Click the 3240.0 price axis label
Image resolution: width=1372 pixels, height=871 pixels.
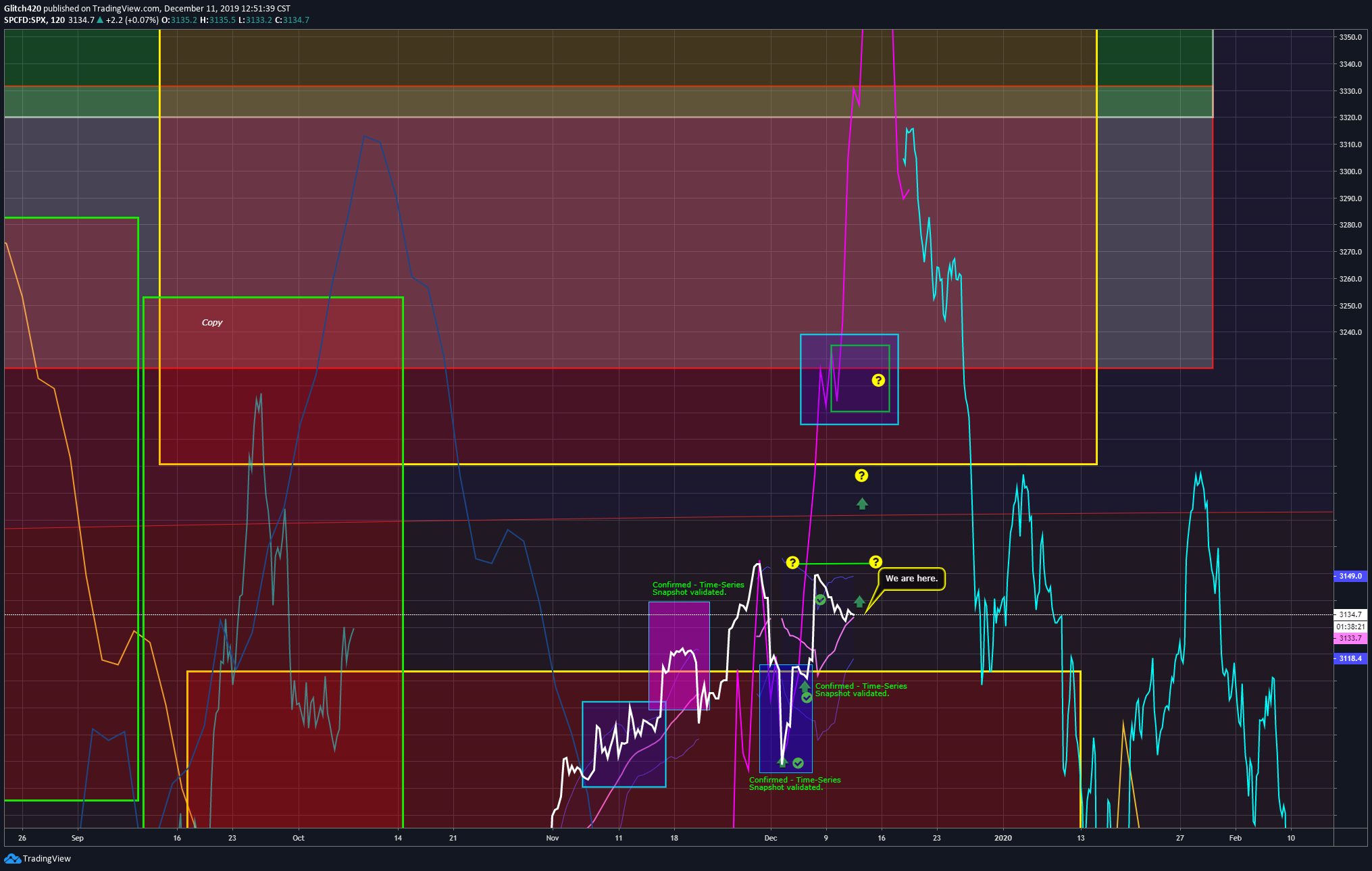1351,332
